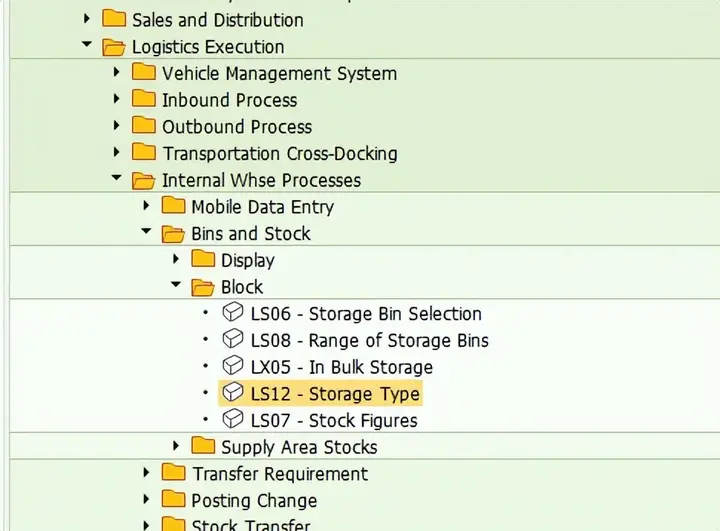
Task: Collapse the Block folder arrow
Action: [x=176, y=286]
